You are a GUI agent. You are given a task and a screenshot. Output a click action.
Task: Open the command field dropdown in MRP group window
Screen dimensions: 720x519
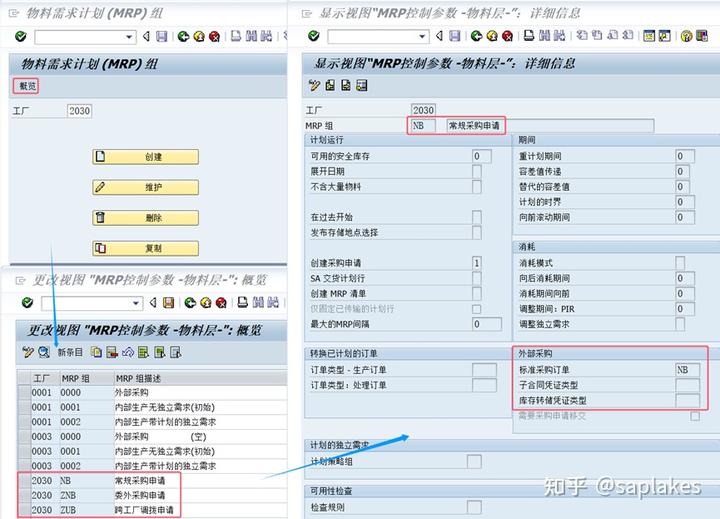[x=130, y=37]
